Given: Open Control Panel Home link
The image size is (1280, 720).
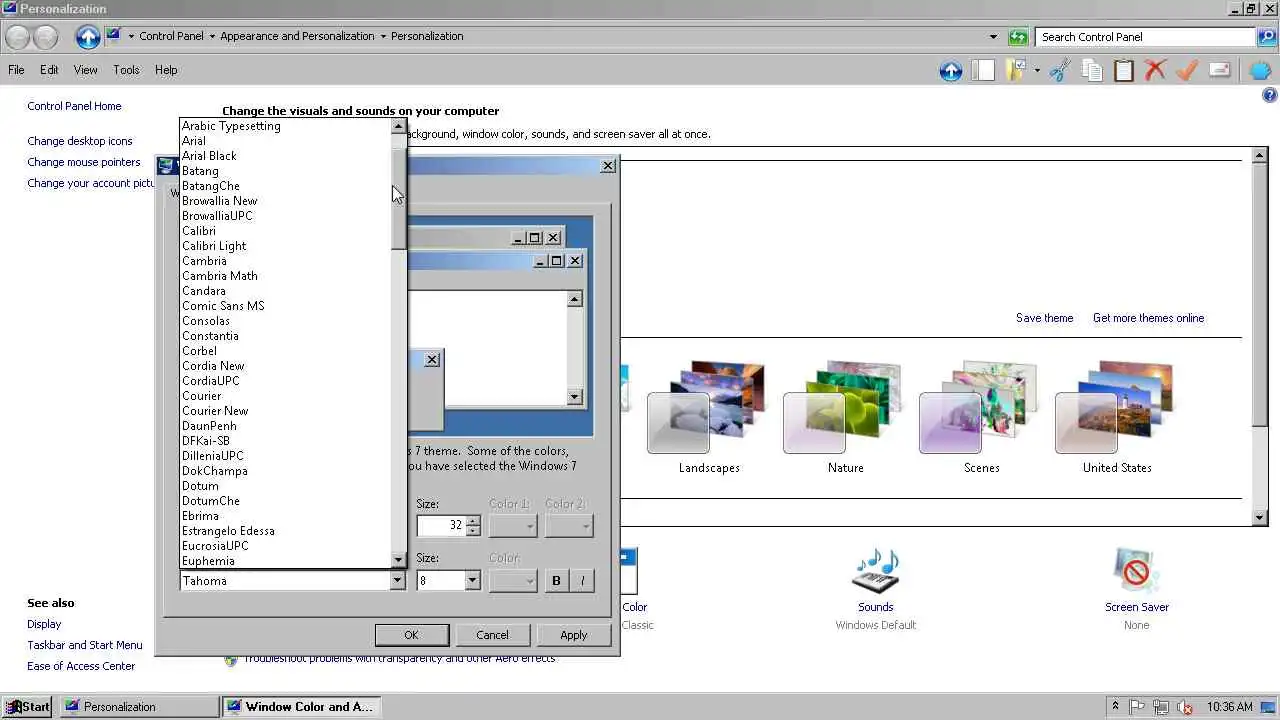Looking at the screenshot, I should (74, 106).
